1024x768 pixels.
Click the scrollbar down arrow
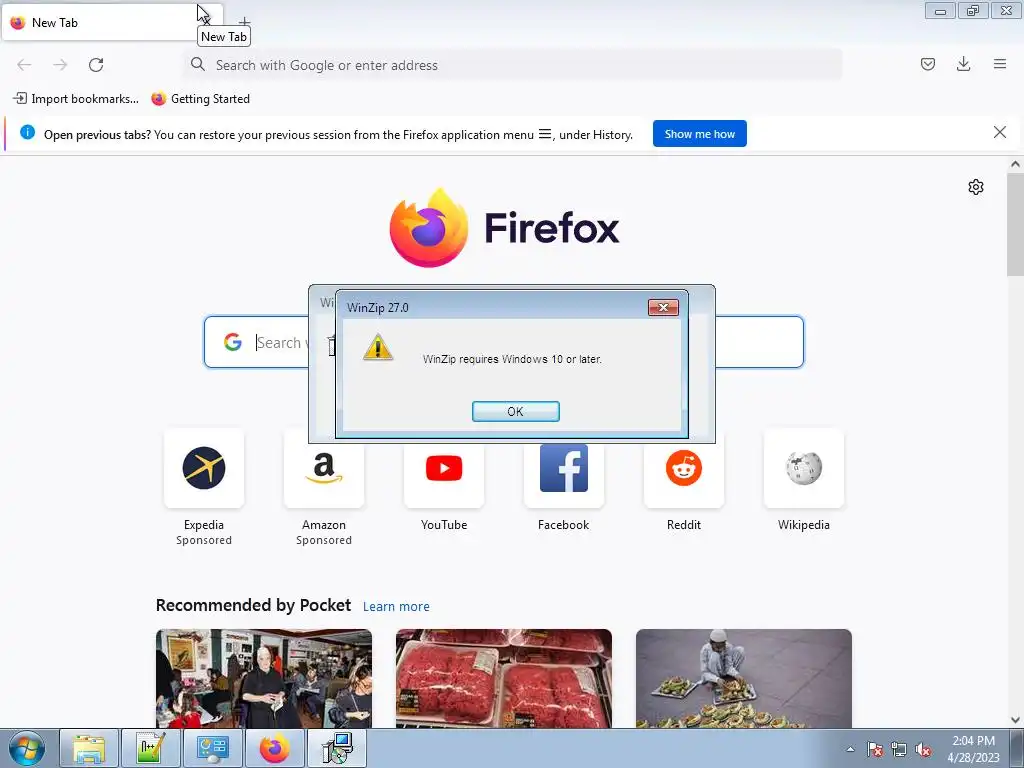pos(1015,720)
